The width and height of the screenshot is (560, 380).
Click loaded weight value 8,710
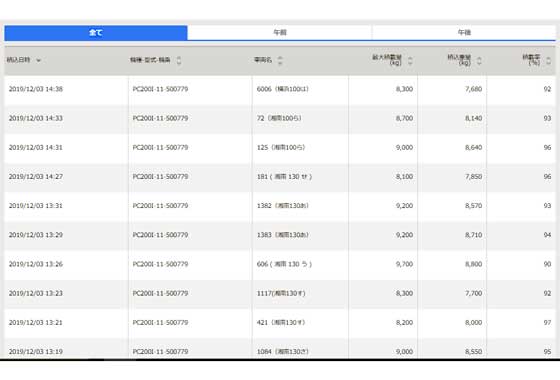coord(474,235)
